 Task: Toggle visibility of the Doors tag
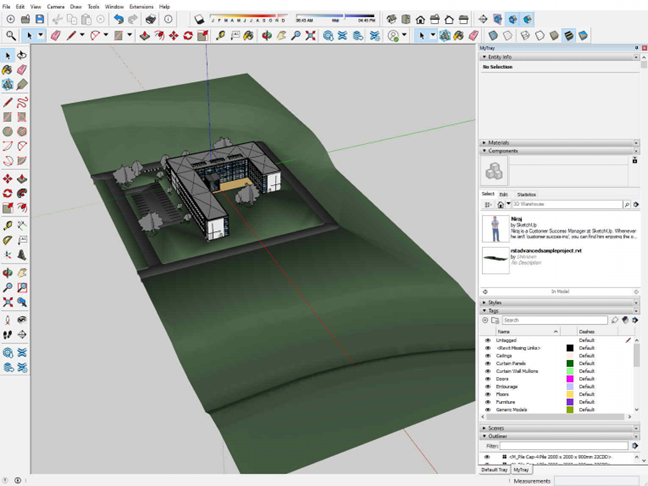coord(487,379)
